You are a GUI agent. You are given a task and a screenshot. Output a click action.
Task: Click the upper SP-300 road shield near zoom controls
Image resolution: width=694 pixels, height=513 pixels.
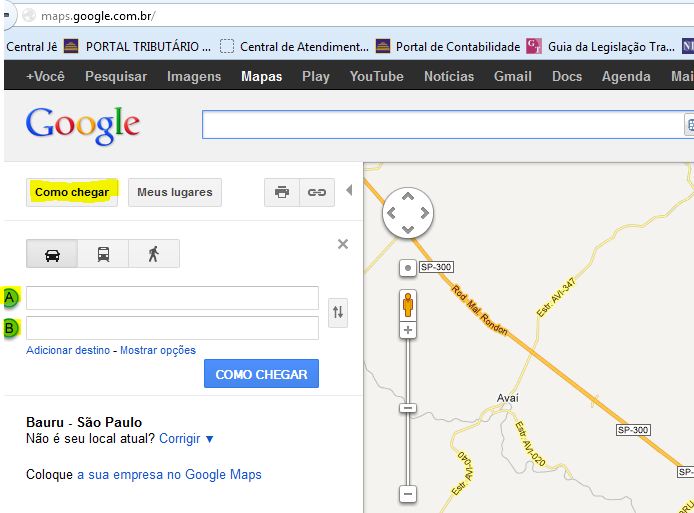pos(436,267)
